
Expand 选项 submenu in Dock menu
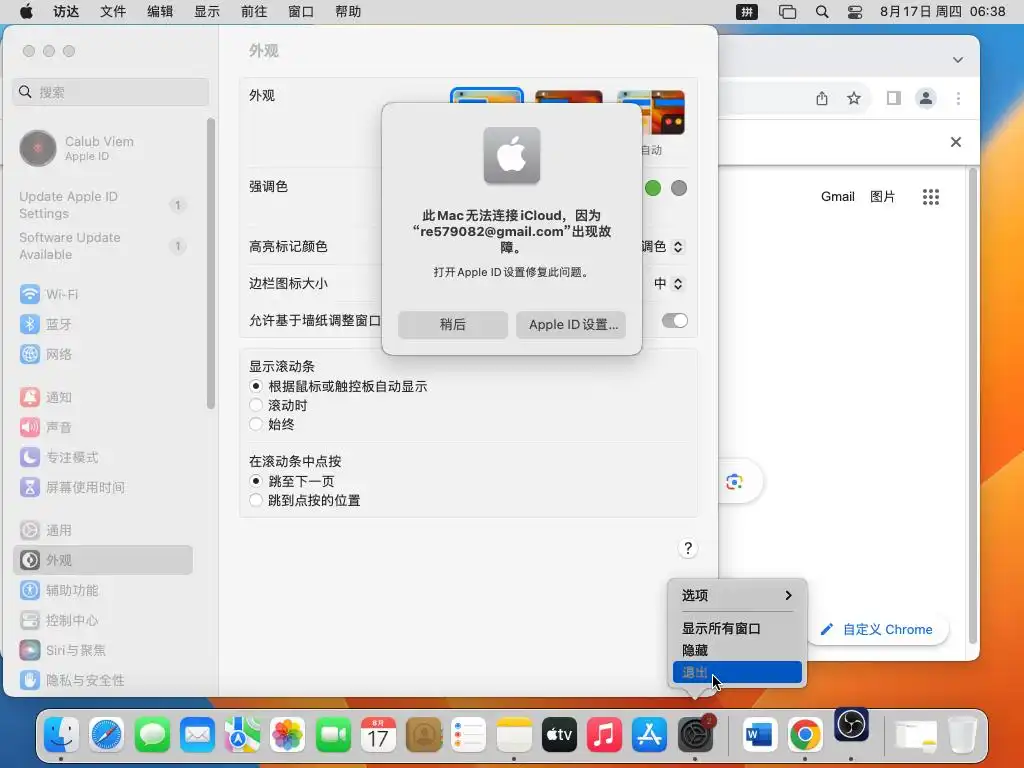click(x=737, y=595)
